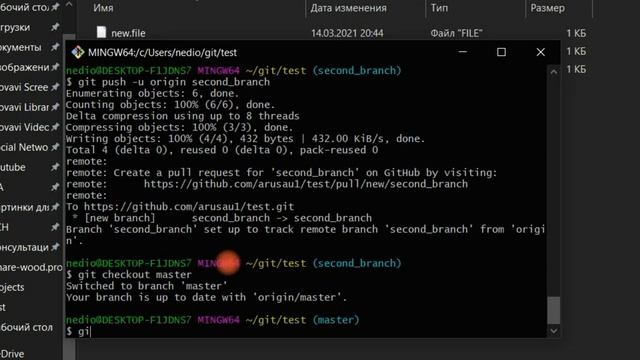Open the Картинки для sidebar folder
This screenshot has width=640, height=360.
24,207
